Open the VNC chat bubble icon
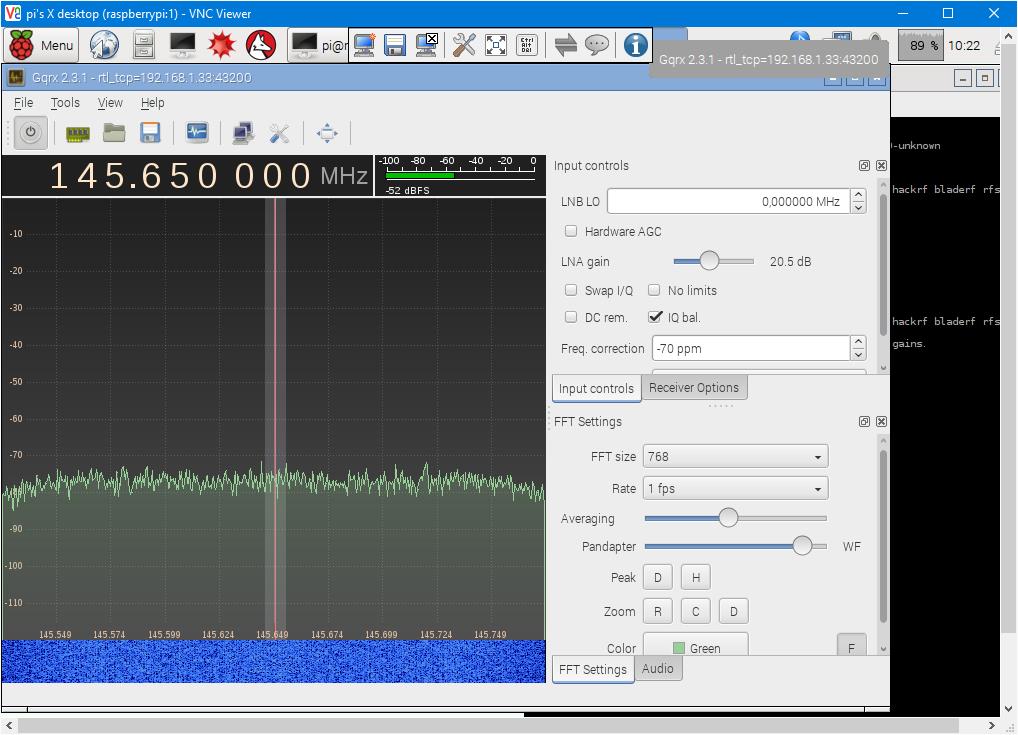 pos(597,45)
